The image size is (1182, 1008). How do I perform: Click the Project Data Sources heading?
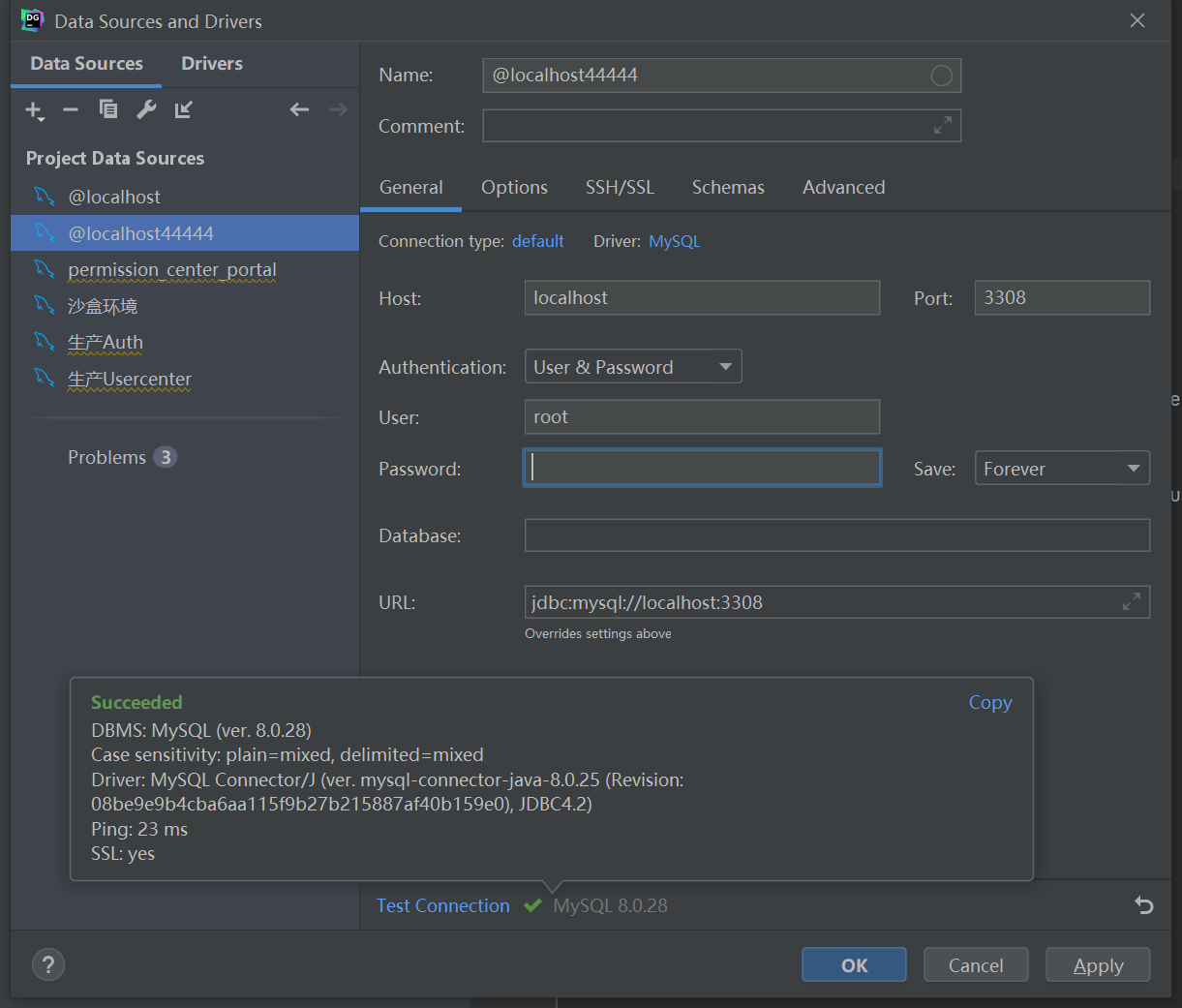coord(115,158)
